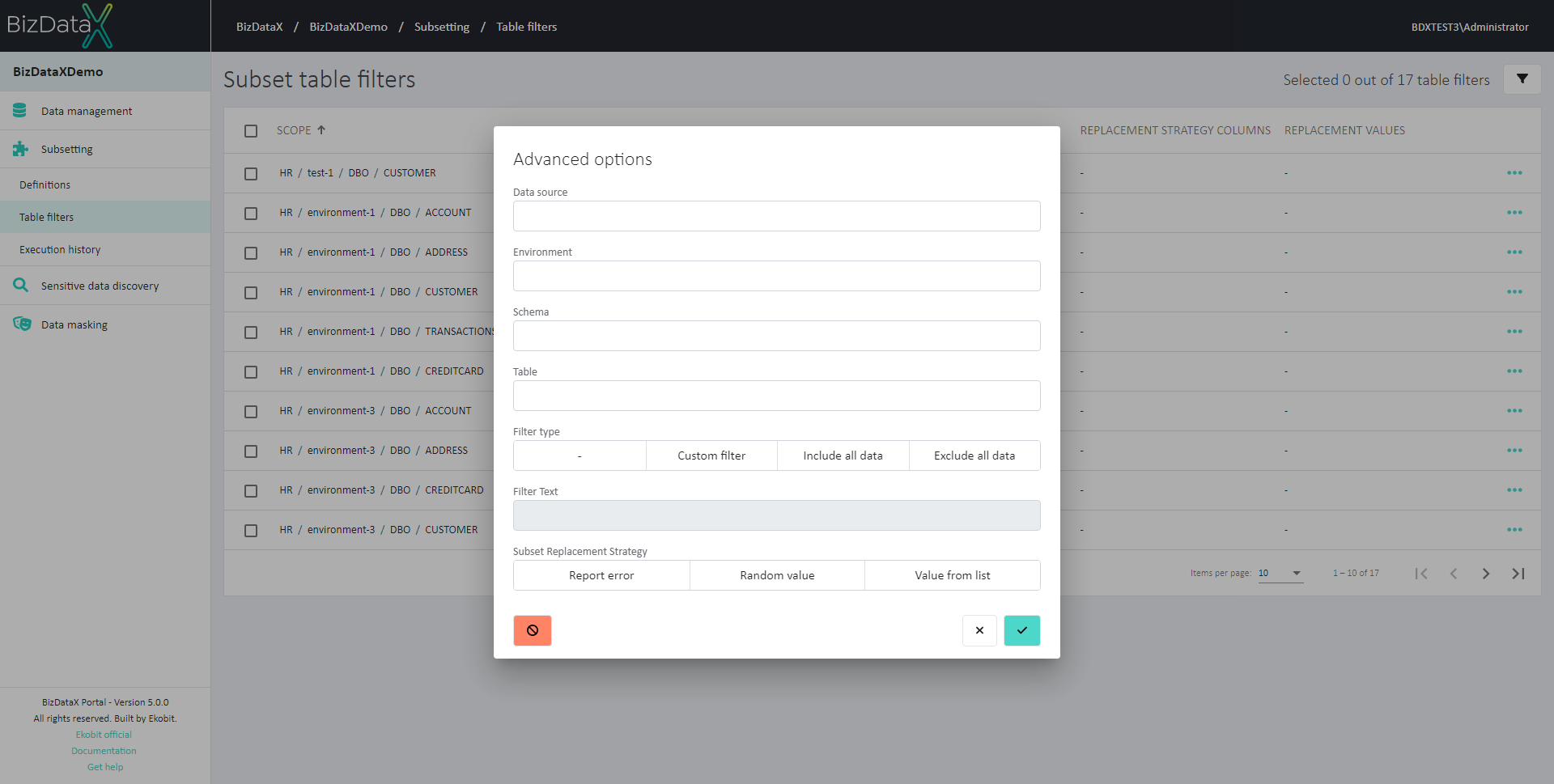This screenshot has height=784, width=1554.
Task: Check the environment-3 DBO CREDITCARD row
Action: [251, 491]
